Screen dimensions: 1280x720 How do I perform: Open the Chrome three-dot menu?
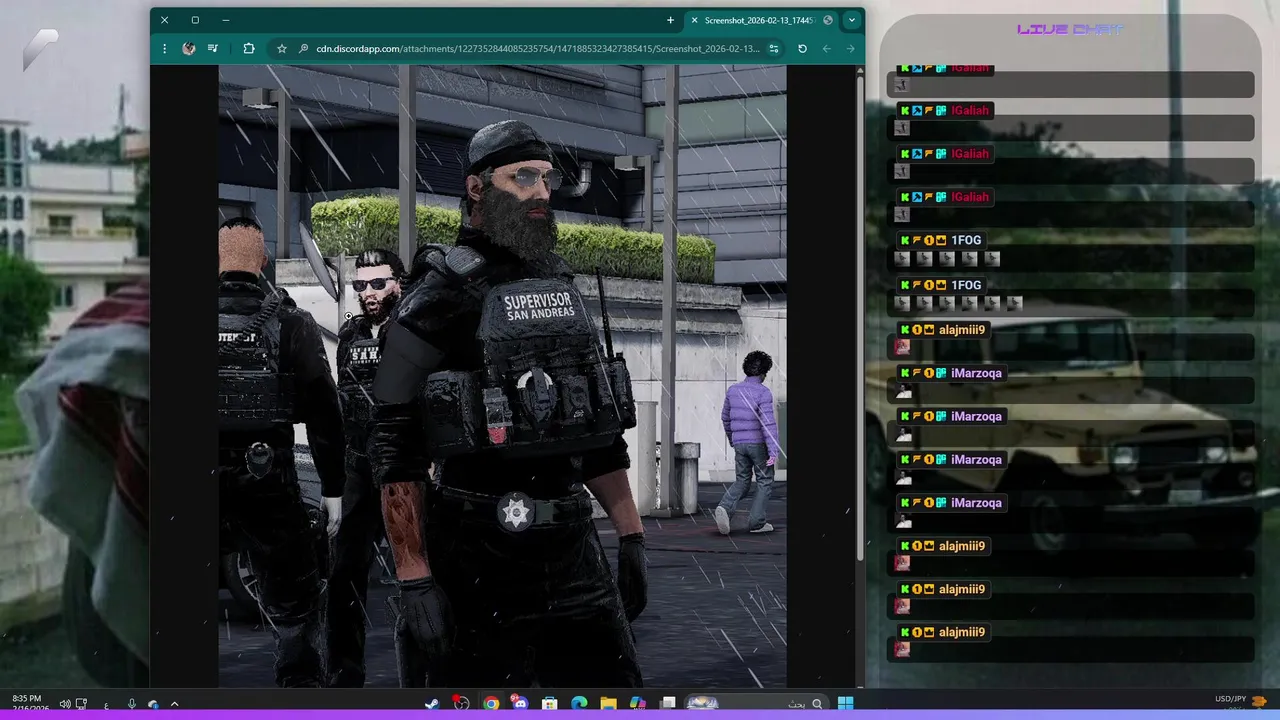[164, 48]
